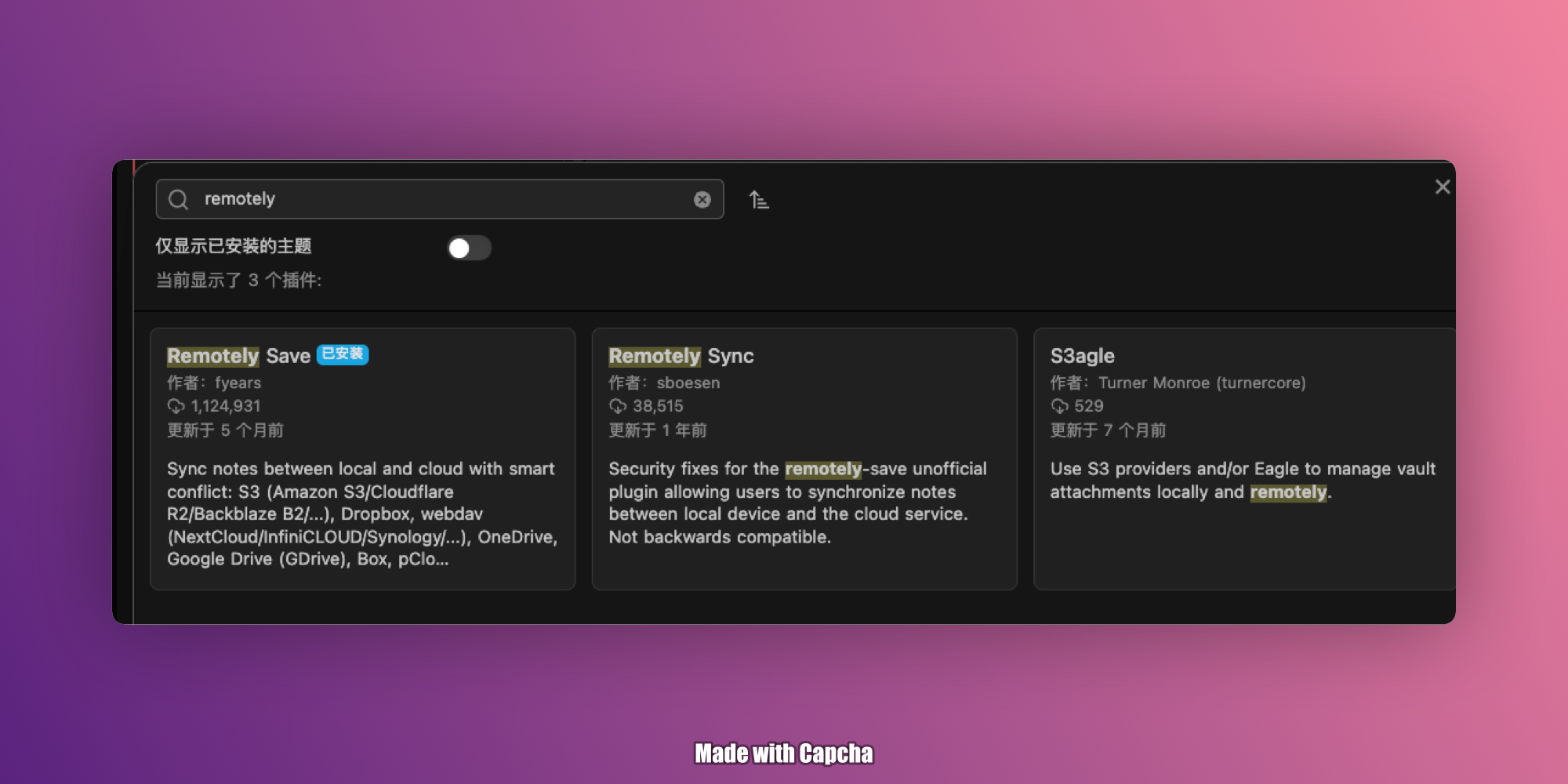Click author Turner Monroe on S3agle

click(x=1203, y=383)
